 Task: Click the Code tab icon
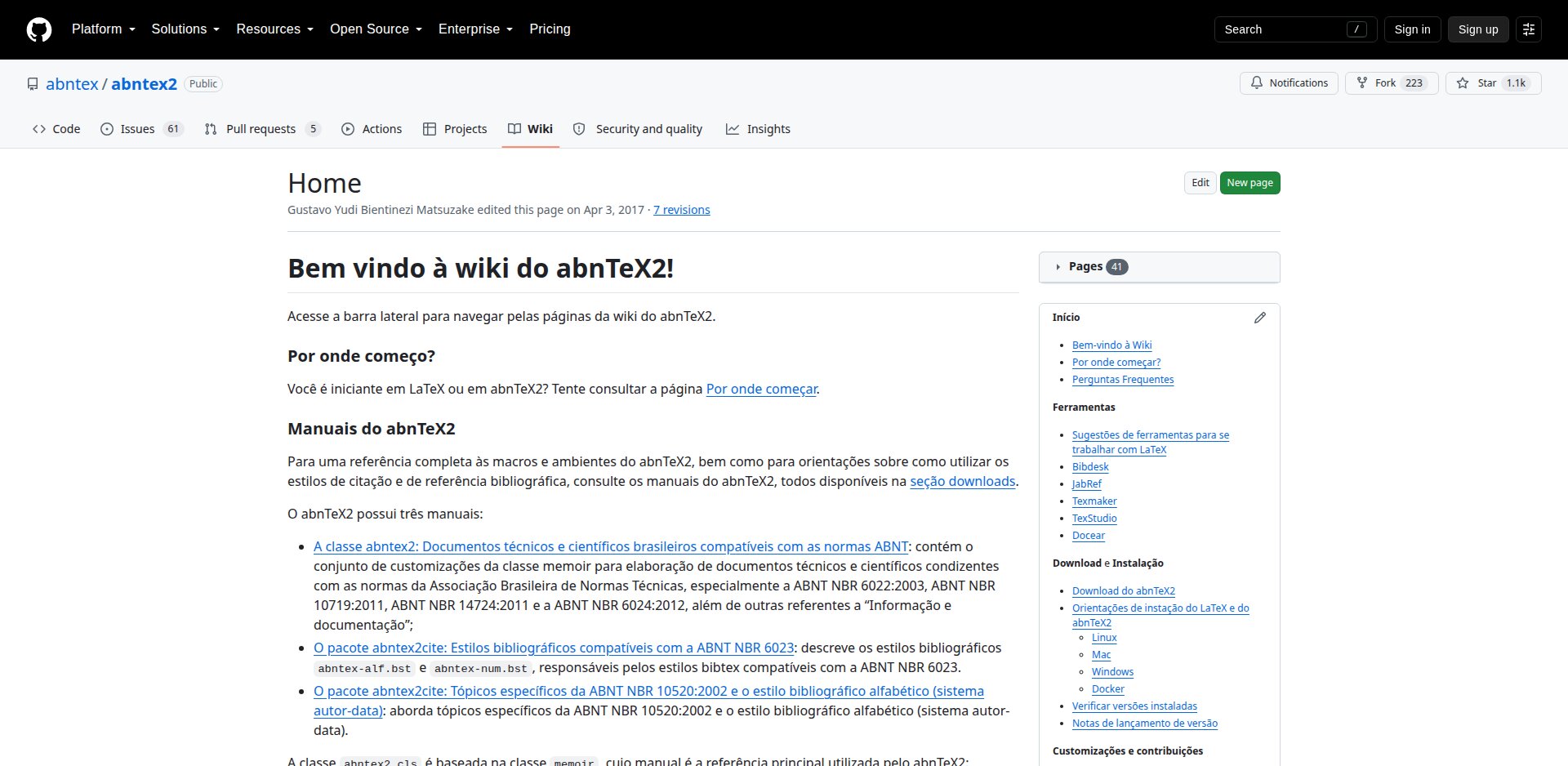point(39,129)
